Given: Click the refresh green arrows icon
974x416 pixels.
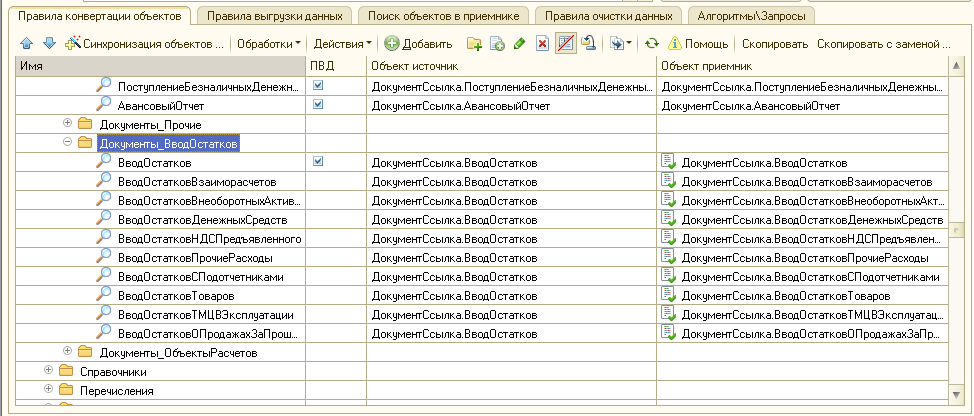Looking at the screenshot, I should tap(651, 44).
